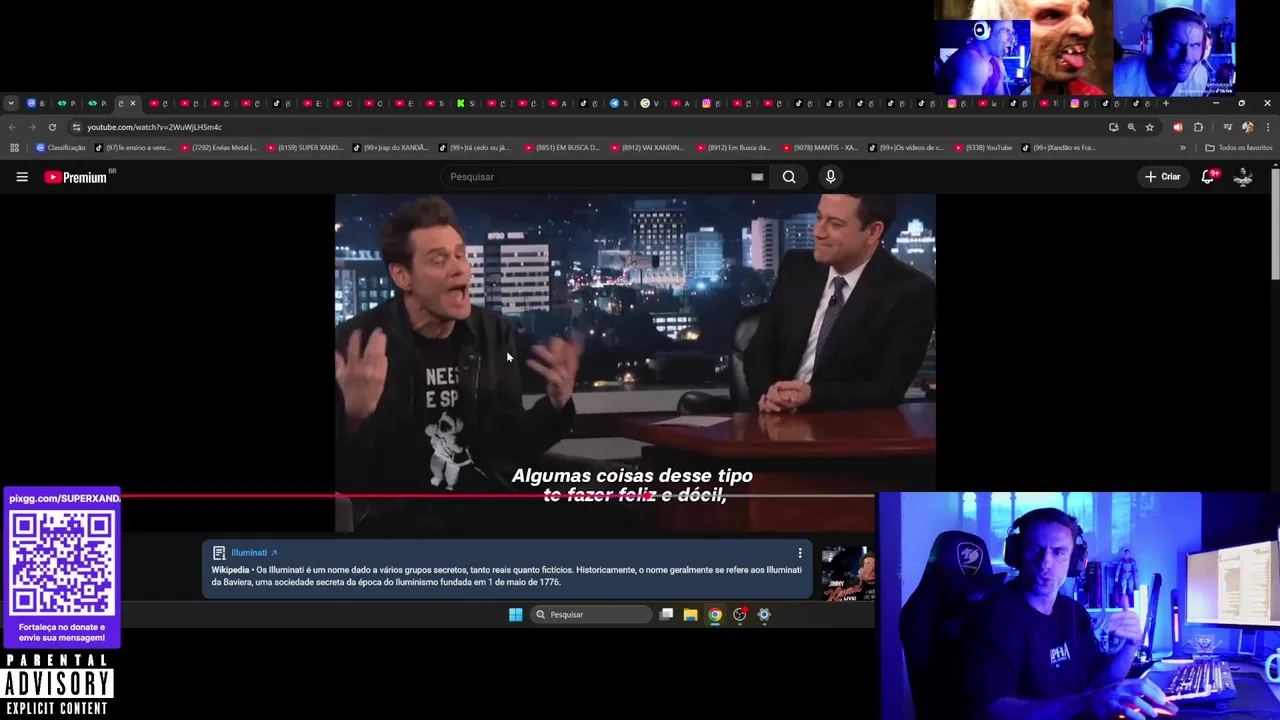Image resolution: width=1280 pixels, height=720 pixels.
Task: Open the zoom magnifier in address bar
Action: pyautogui.click(x=1131, y=127)
